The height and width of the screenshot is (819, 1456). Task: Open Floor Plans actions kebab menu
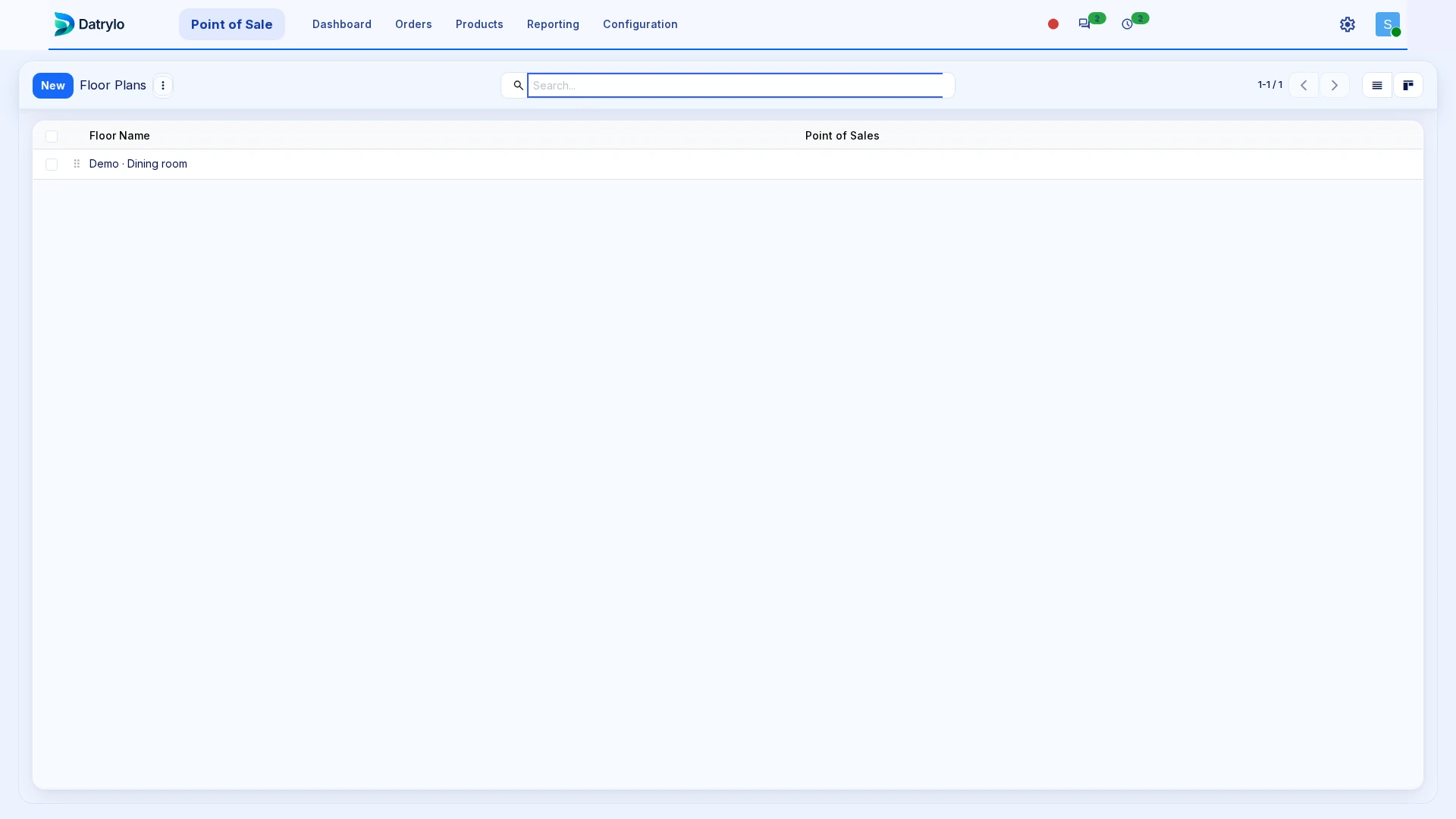[163, 86]
